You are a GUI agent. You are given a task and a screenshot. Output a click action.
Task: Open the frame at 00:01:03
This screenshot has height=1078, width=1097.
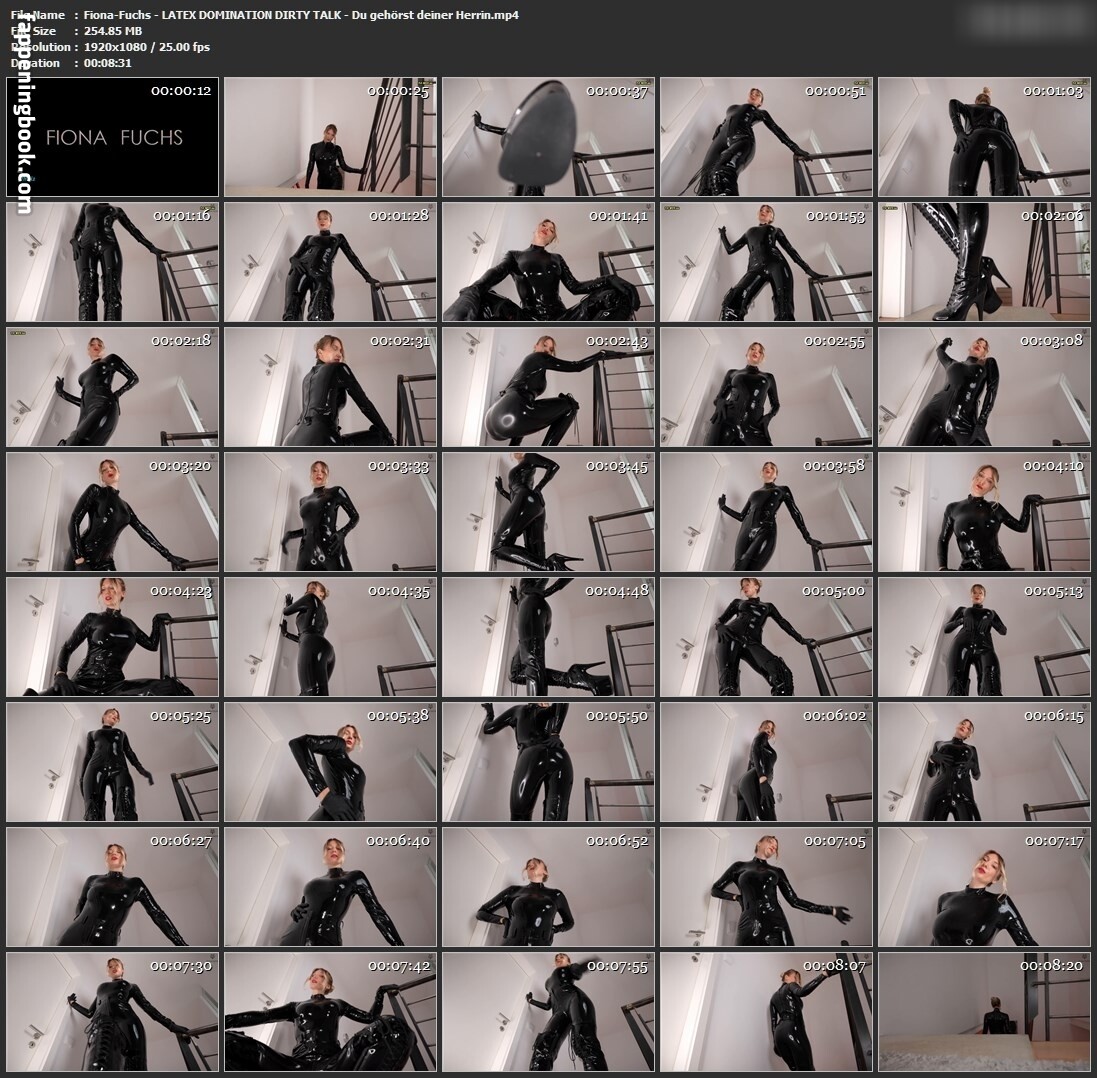click(984, 136)
